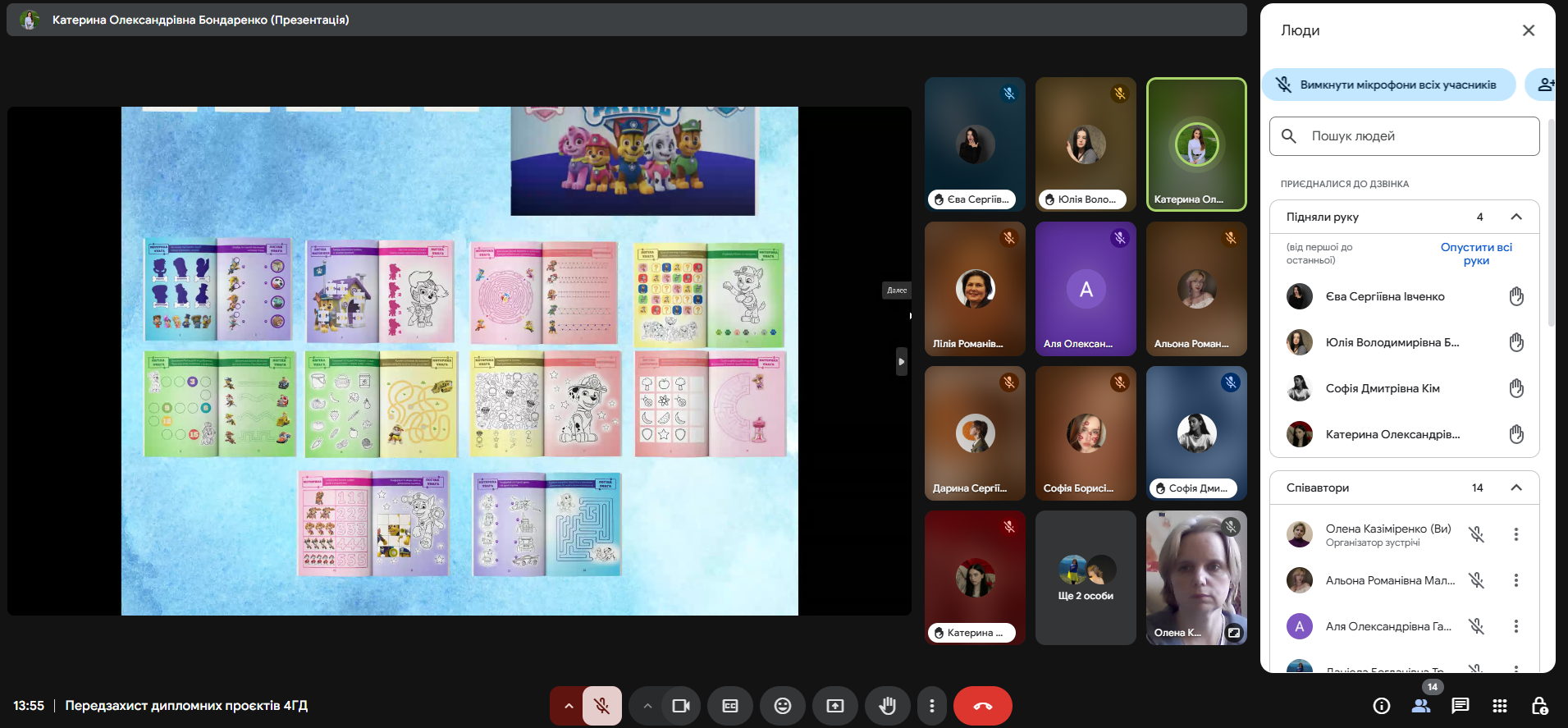Click the Люди panel heading

(x=1301, y=30)
